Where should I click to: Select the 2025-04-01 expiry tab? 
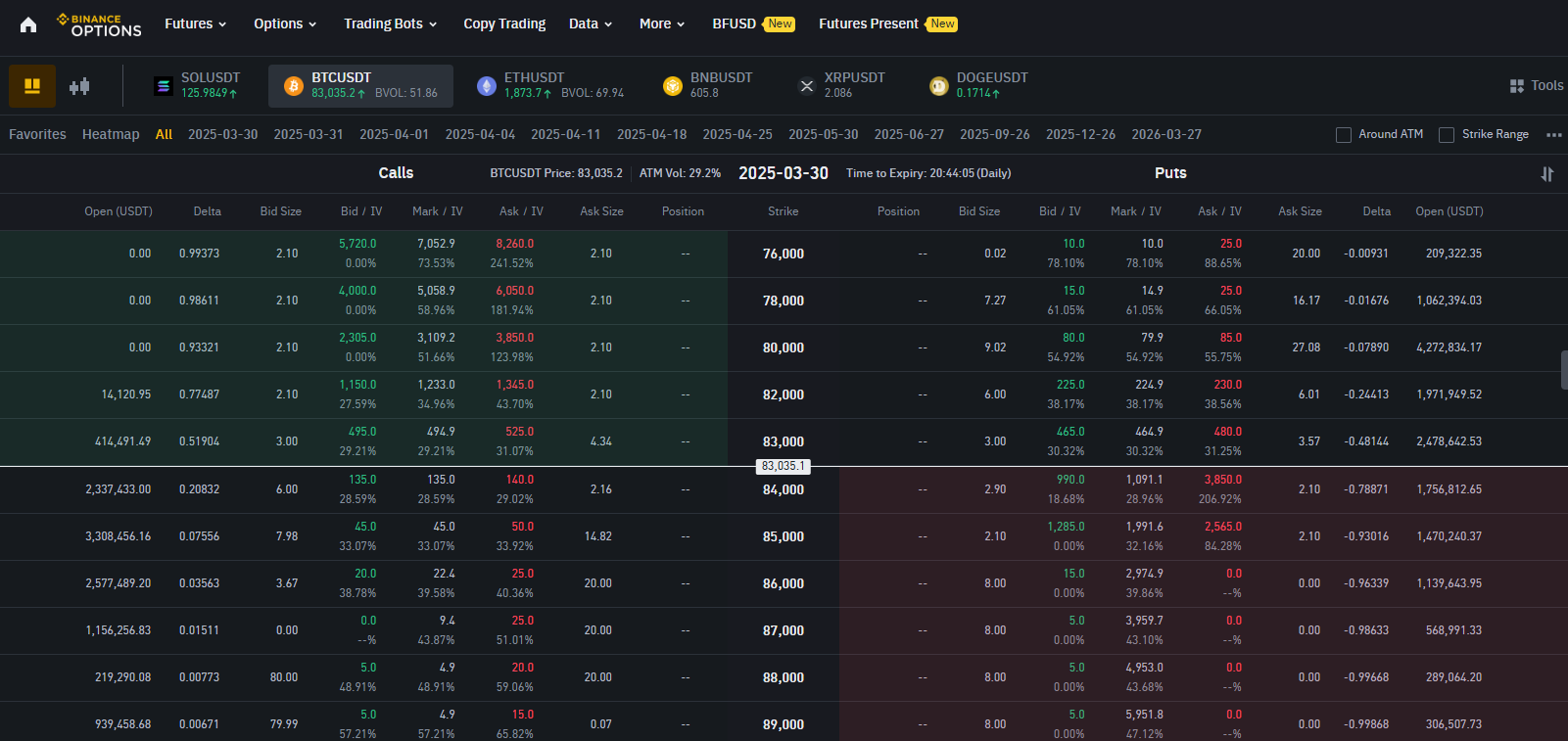click(x=394, y=134)
